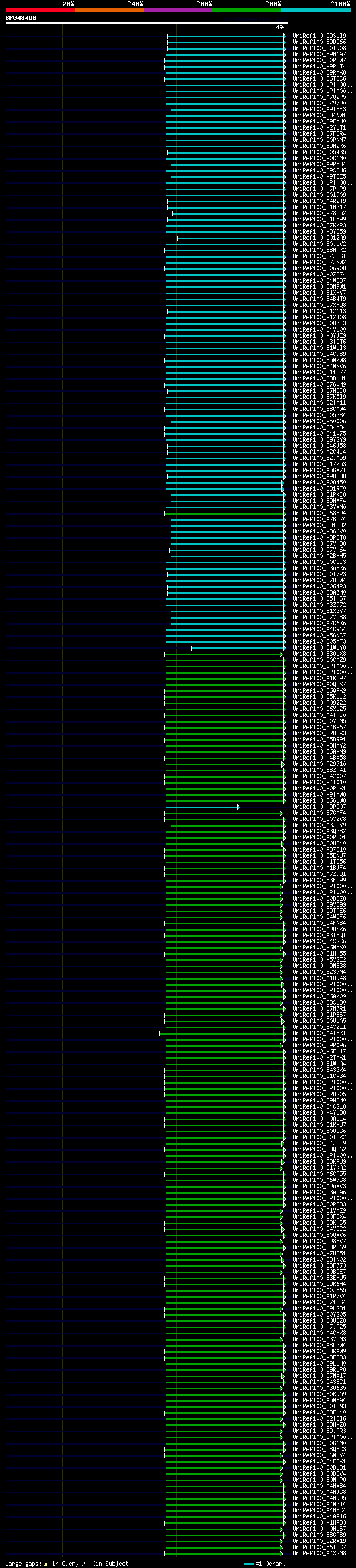
Task: Click the red 20% legend segment
Action: pos(40,10)
